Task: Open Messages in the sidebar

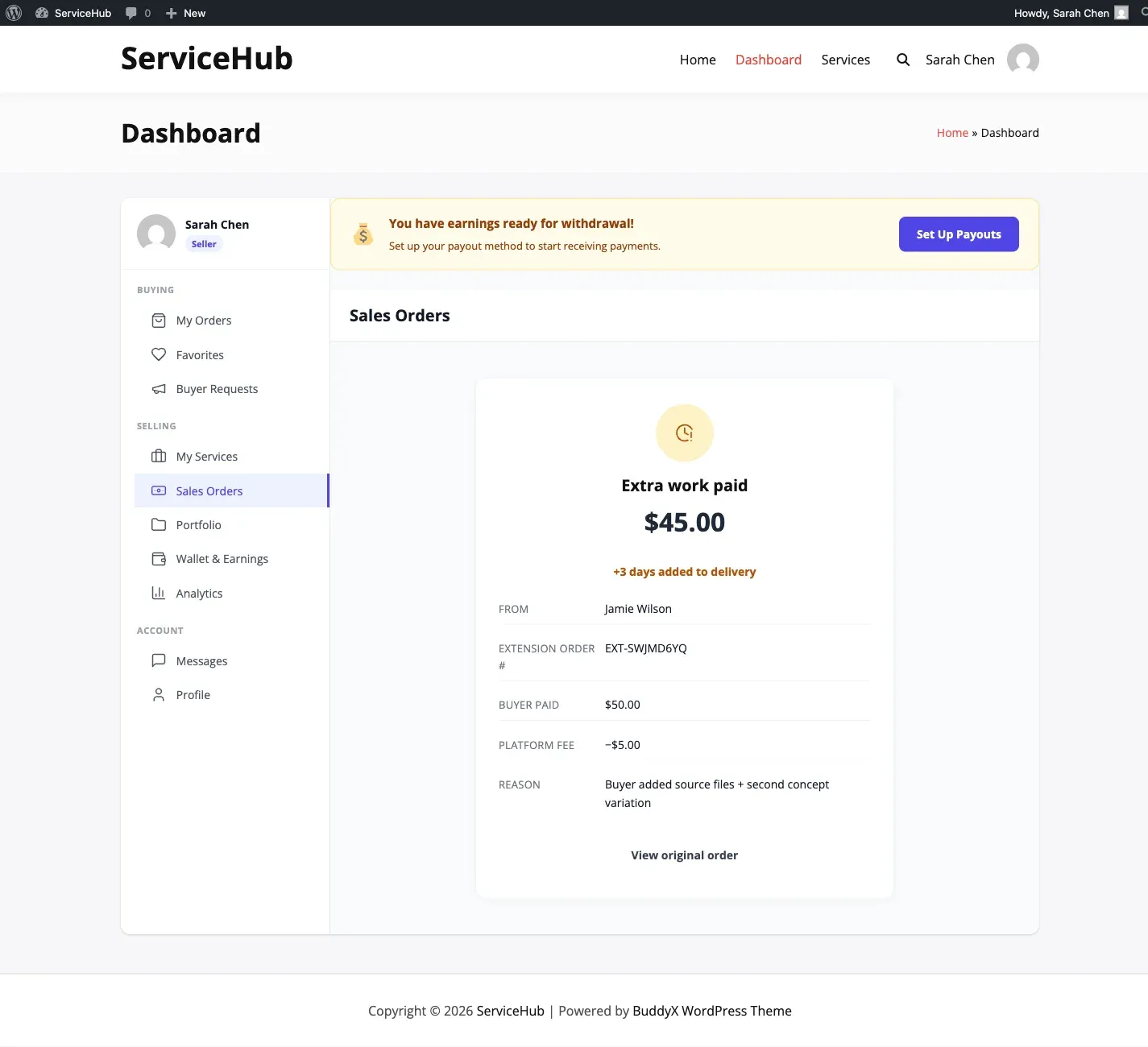Action: coord(232,660)
